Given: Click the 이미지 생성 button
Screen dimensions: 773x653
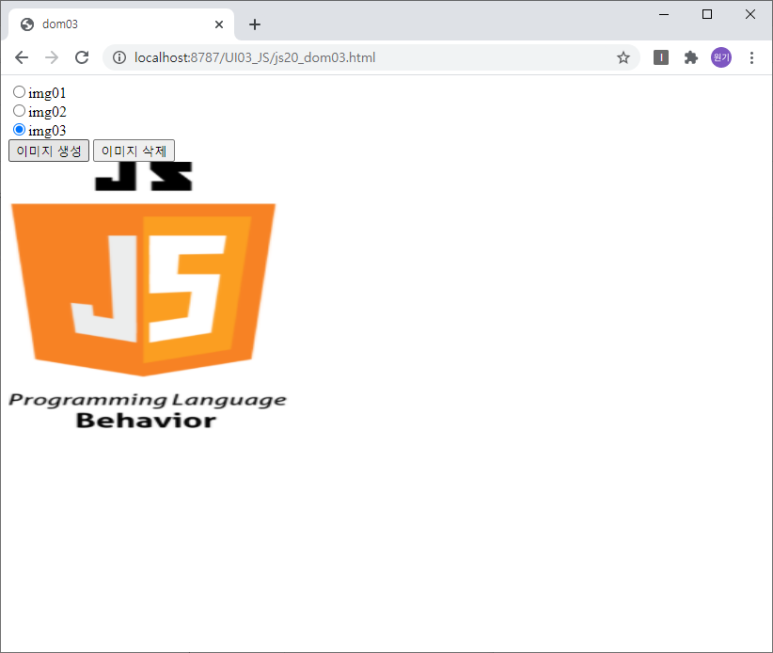Looking at the screenshot, I should coord(48,150).
